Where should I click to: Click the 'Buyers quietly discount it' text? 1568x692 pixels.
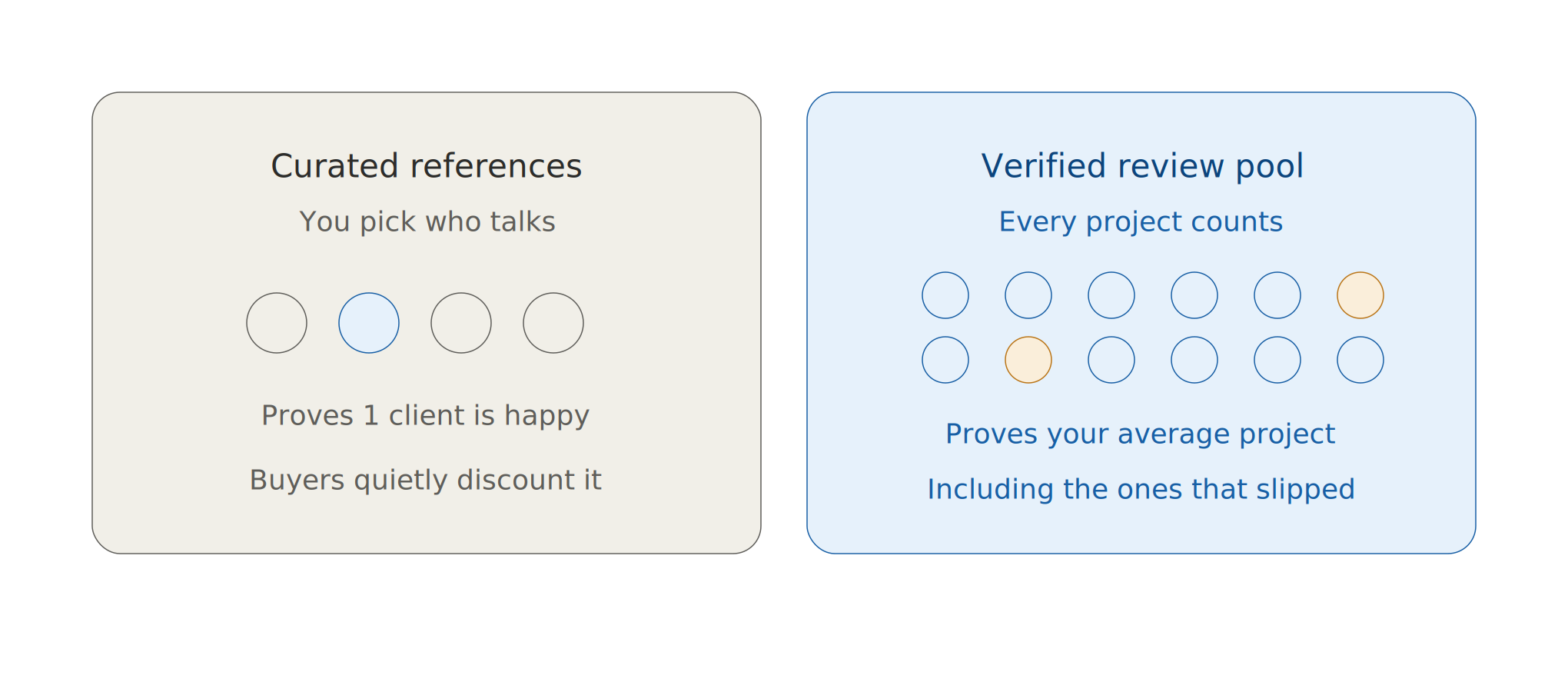[x=426, y=481]
